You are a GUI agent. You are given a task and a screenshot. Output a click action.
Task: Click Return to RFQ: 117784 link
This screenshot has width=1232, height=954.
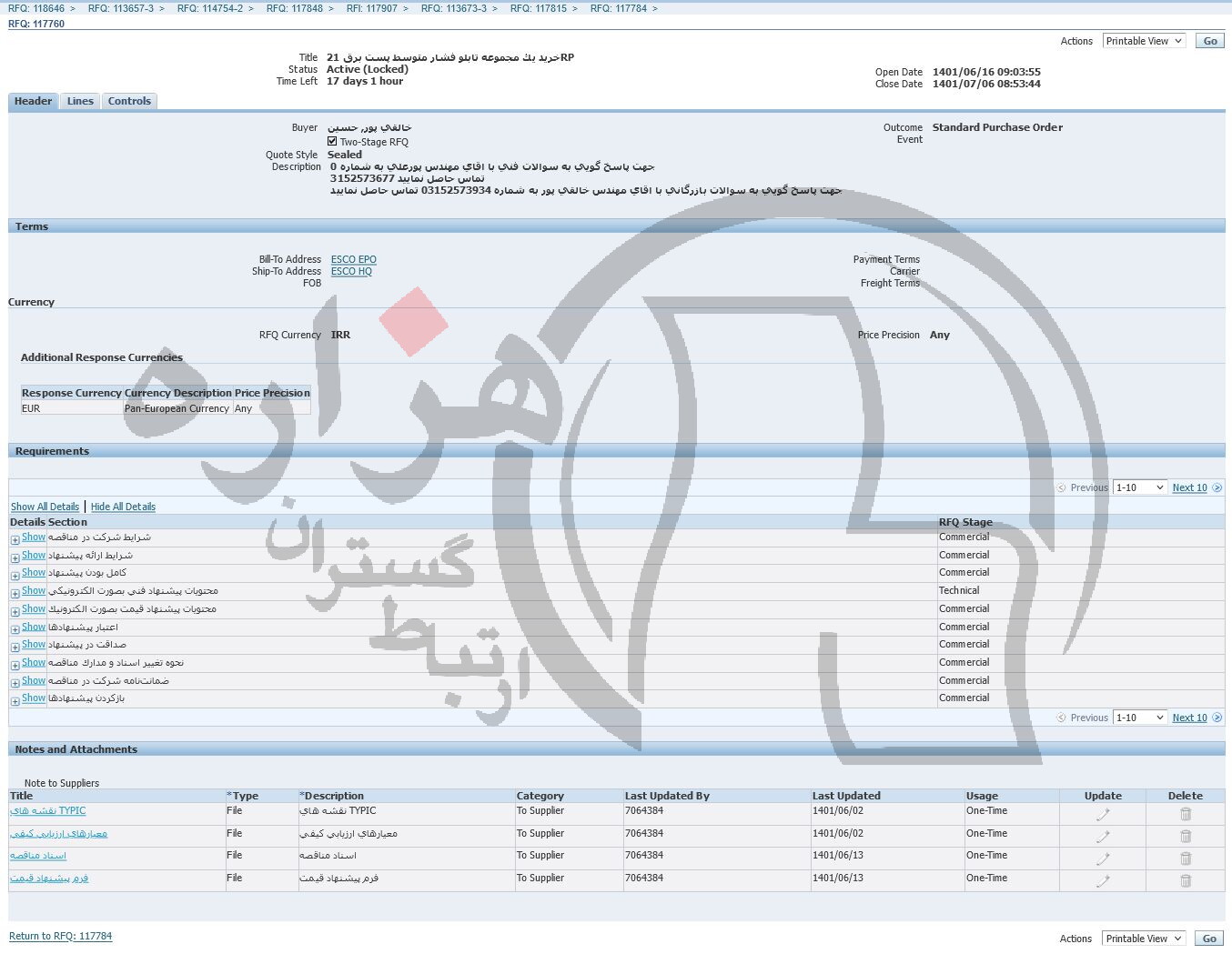61,937
